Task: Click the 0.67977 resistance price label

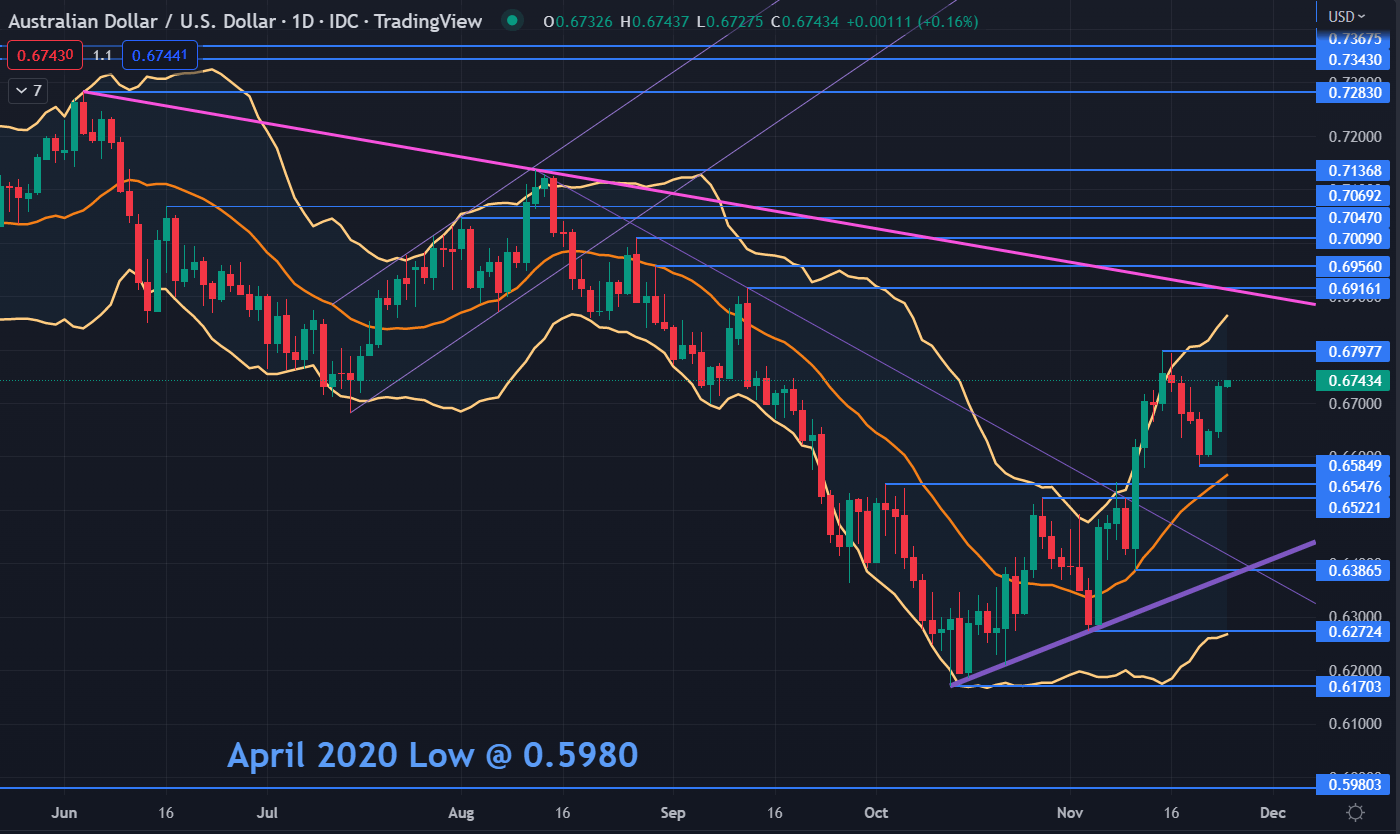Action: (x=1355, y=351)
